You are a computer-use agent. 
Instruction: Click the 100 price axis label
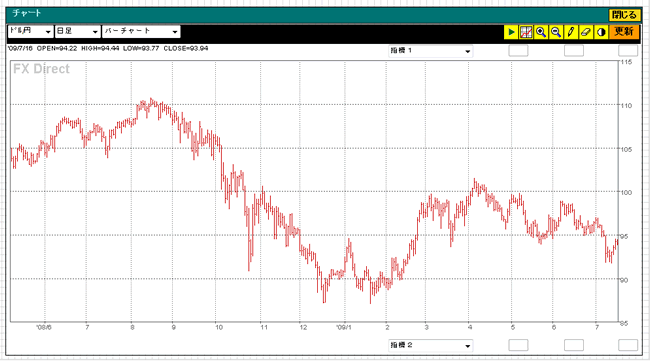[x=626, y=192]
